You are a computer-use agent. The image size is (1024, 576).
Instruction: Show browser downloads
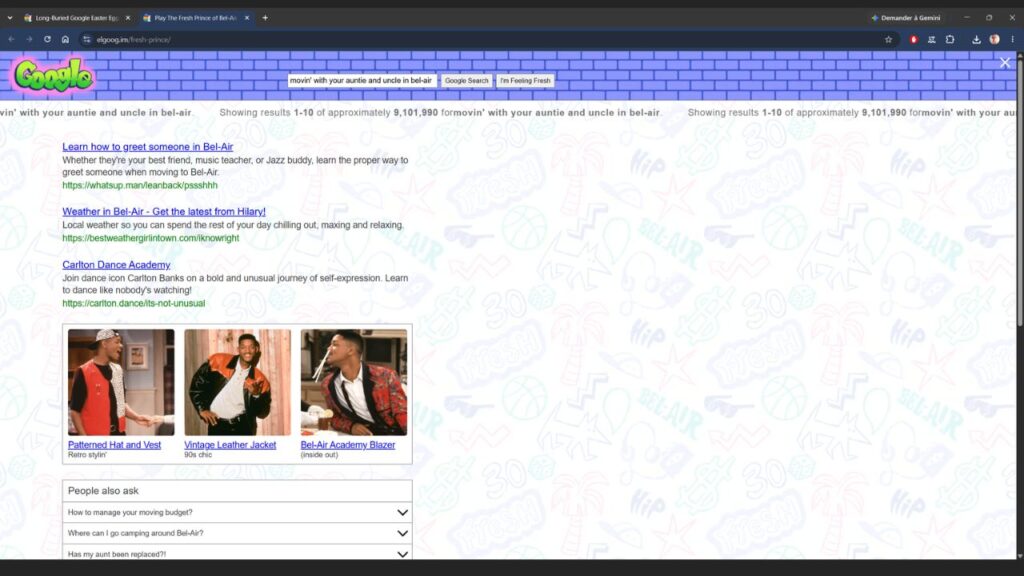pos(976,39)
